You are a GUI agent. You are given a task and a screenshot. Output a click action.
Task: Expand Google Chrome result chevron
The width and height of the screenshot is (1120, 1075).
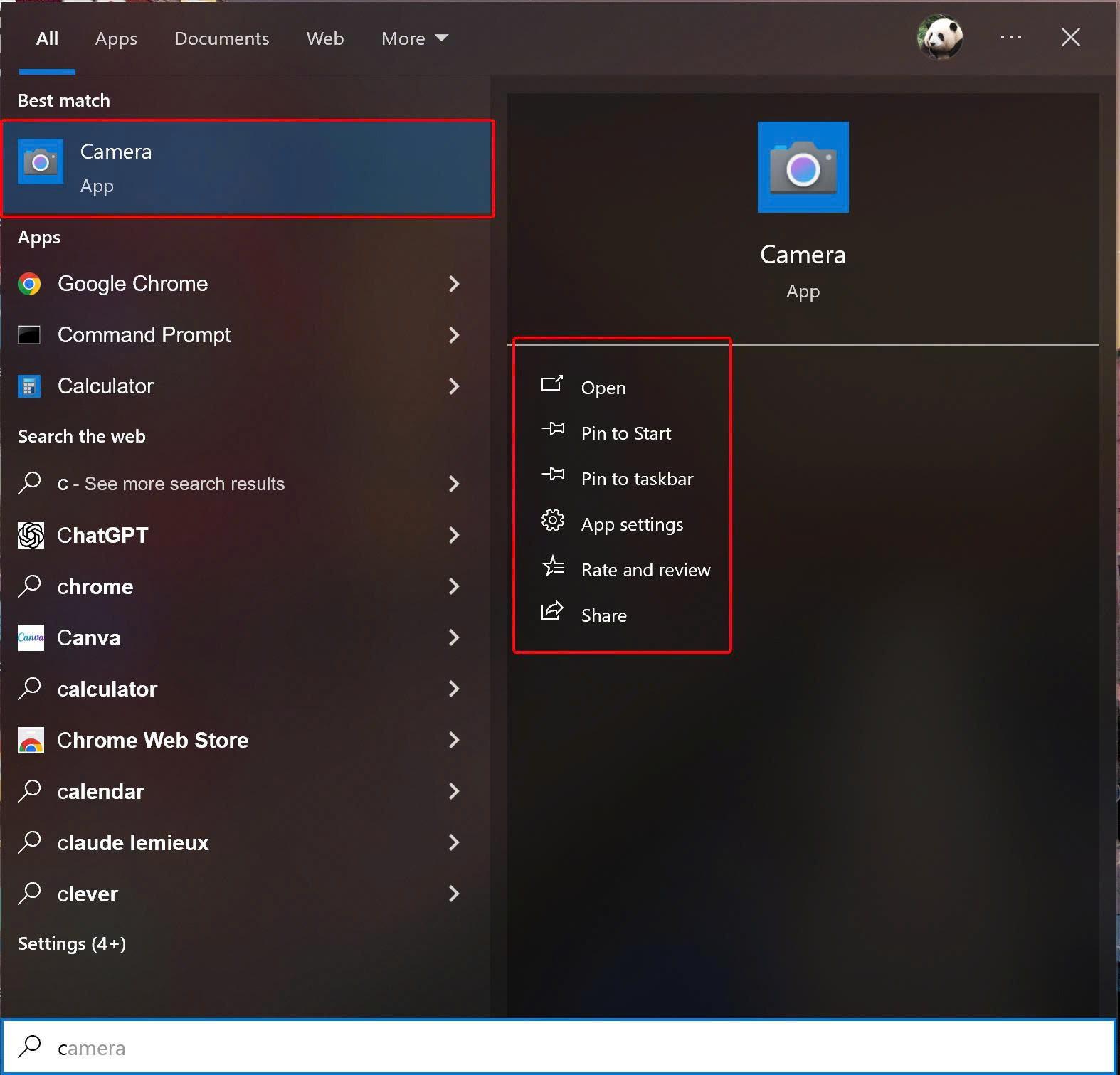(x=454, y=284)
